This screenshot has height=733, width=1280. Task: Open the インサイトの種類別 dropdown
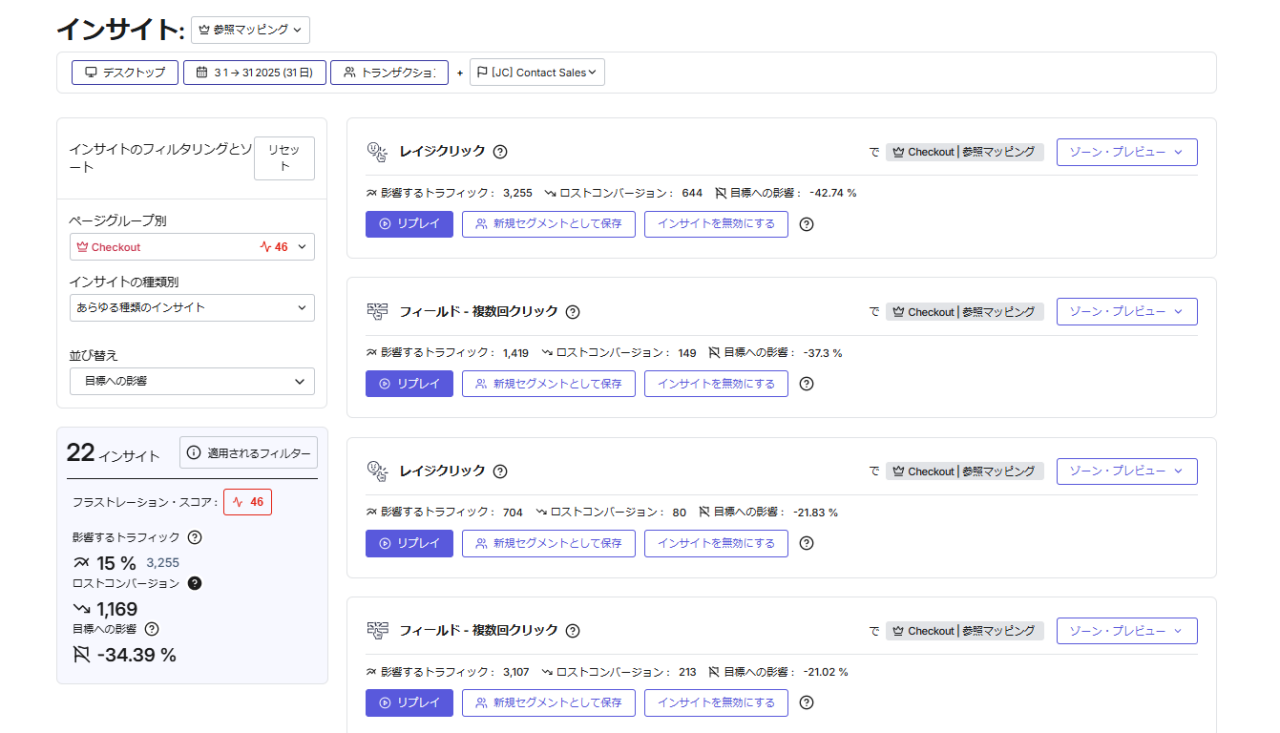(192, 308)
